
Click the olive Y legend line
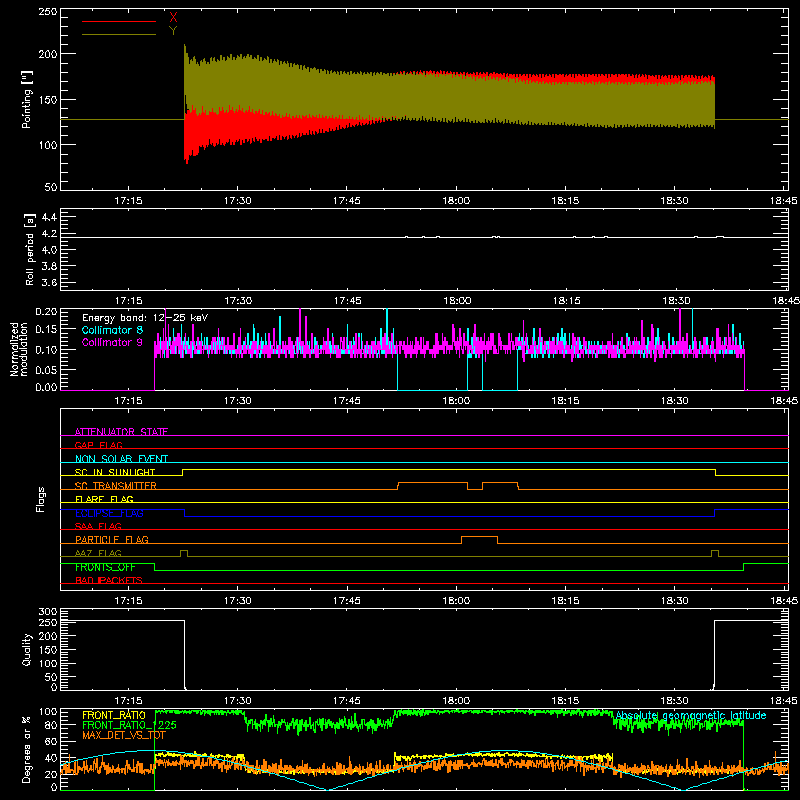point(119,35)
